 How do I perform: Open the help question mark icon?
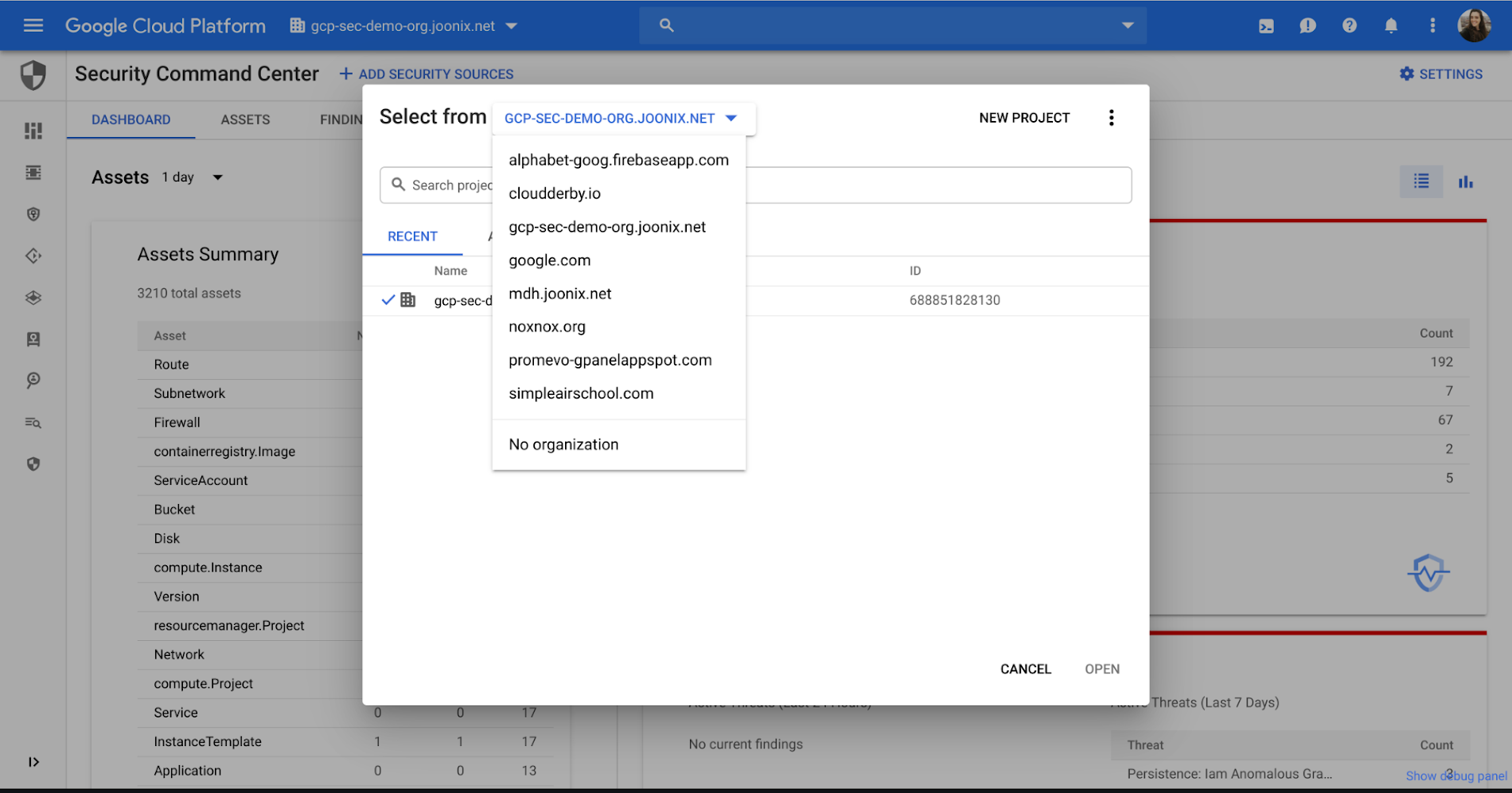[1350, 25]
